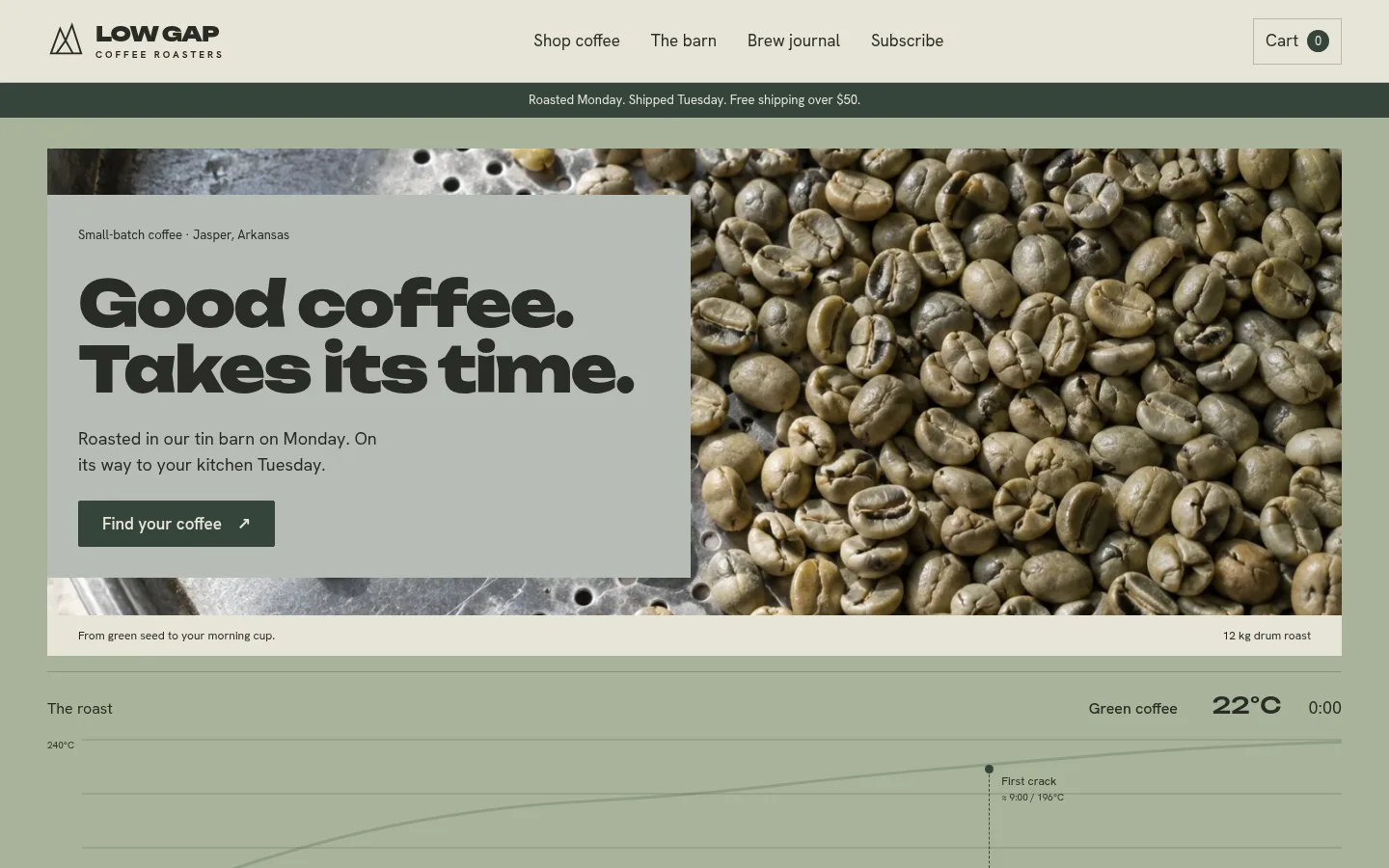
Task: Click the Find your coffee button
Action: (177, 524)
